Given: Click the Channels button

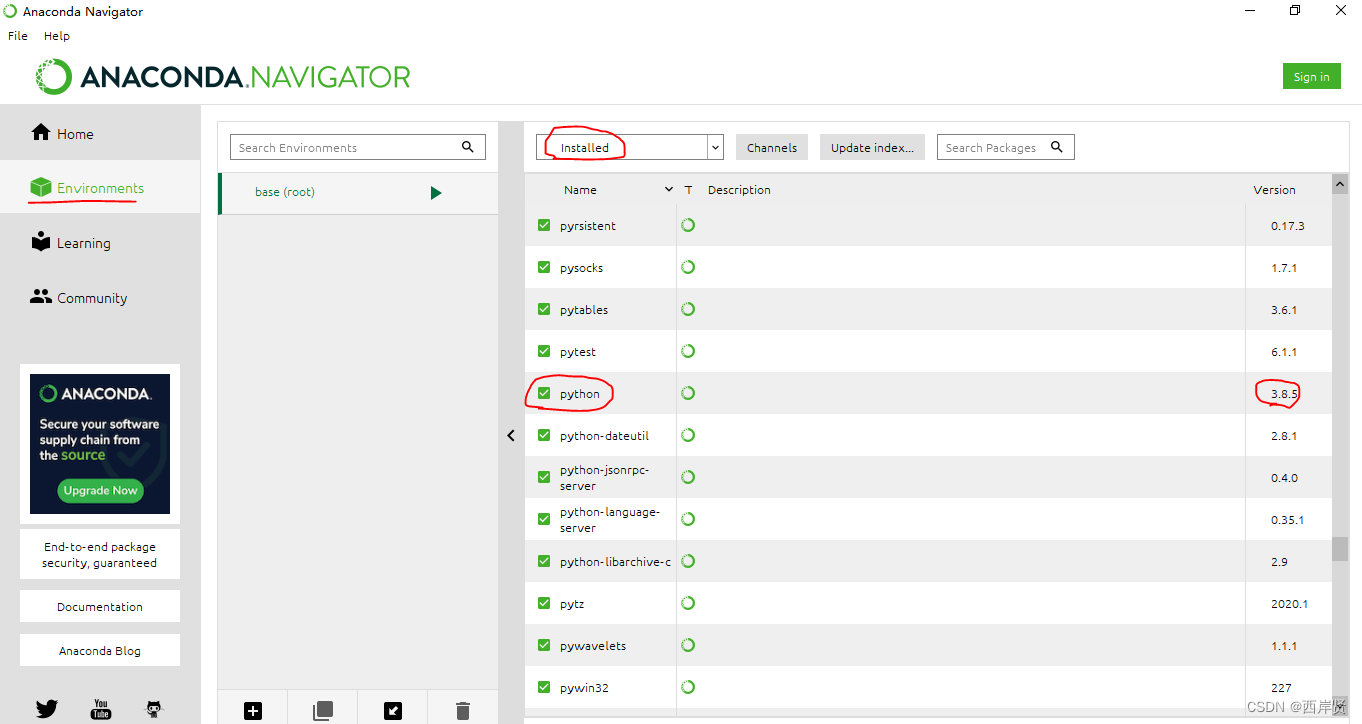Looking at the screenshot, I should click(772, 147).
